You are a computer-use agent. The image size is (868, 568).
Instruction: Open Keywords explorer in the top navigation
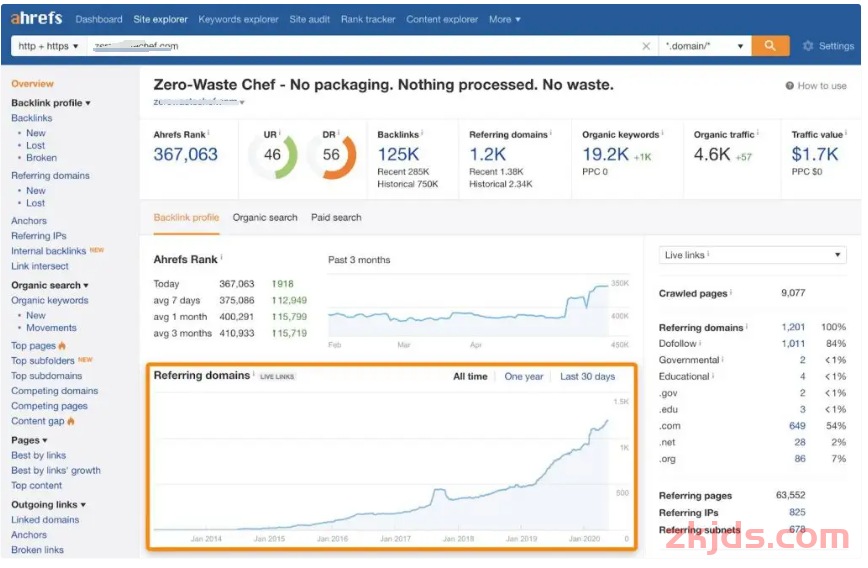240,19
